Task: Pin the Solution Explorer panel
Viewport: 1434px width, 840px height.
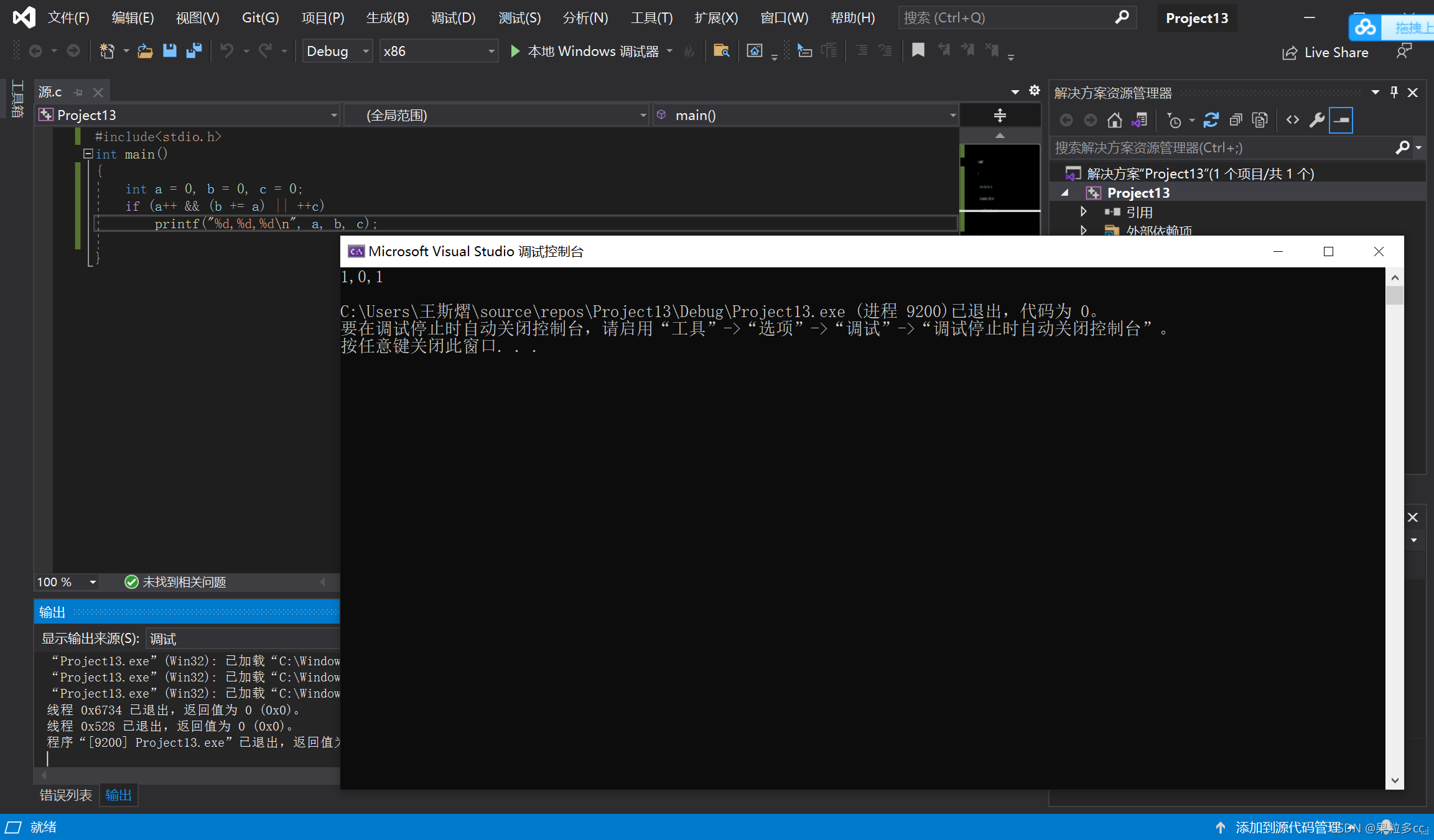Action: coord(1394,92)
